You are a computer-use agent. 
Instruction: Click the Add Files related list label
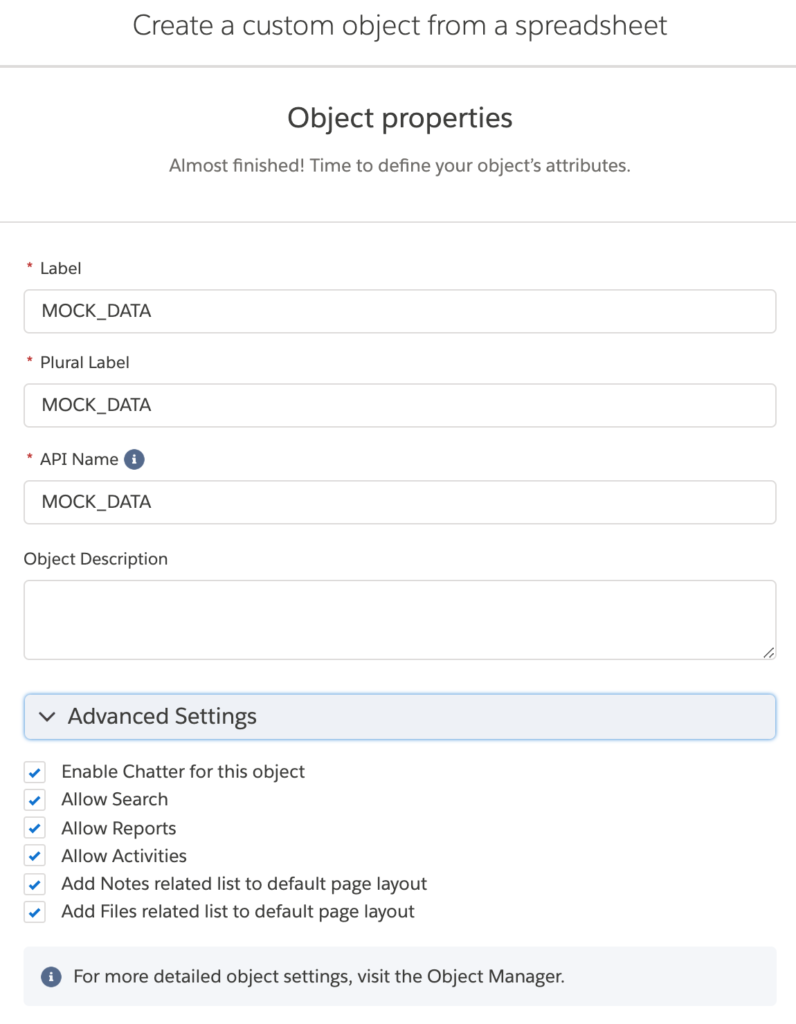point(238,912)
